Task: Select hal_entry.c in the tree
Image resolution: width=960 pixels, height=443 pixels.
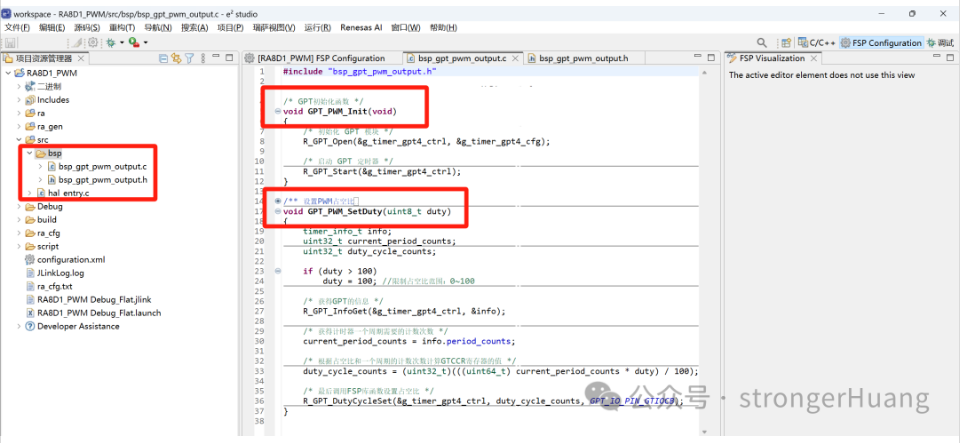Action: click(63, 193)
